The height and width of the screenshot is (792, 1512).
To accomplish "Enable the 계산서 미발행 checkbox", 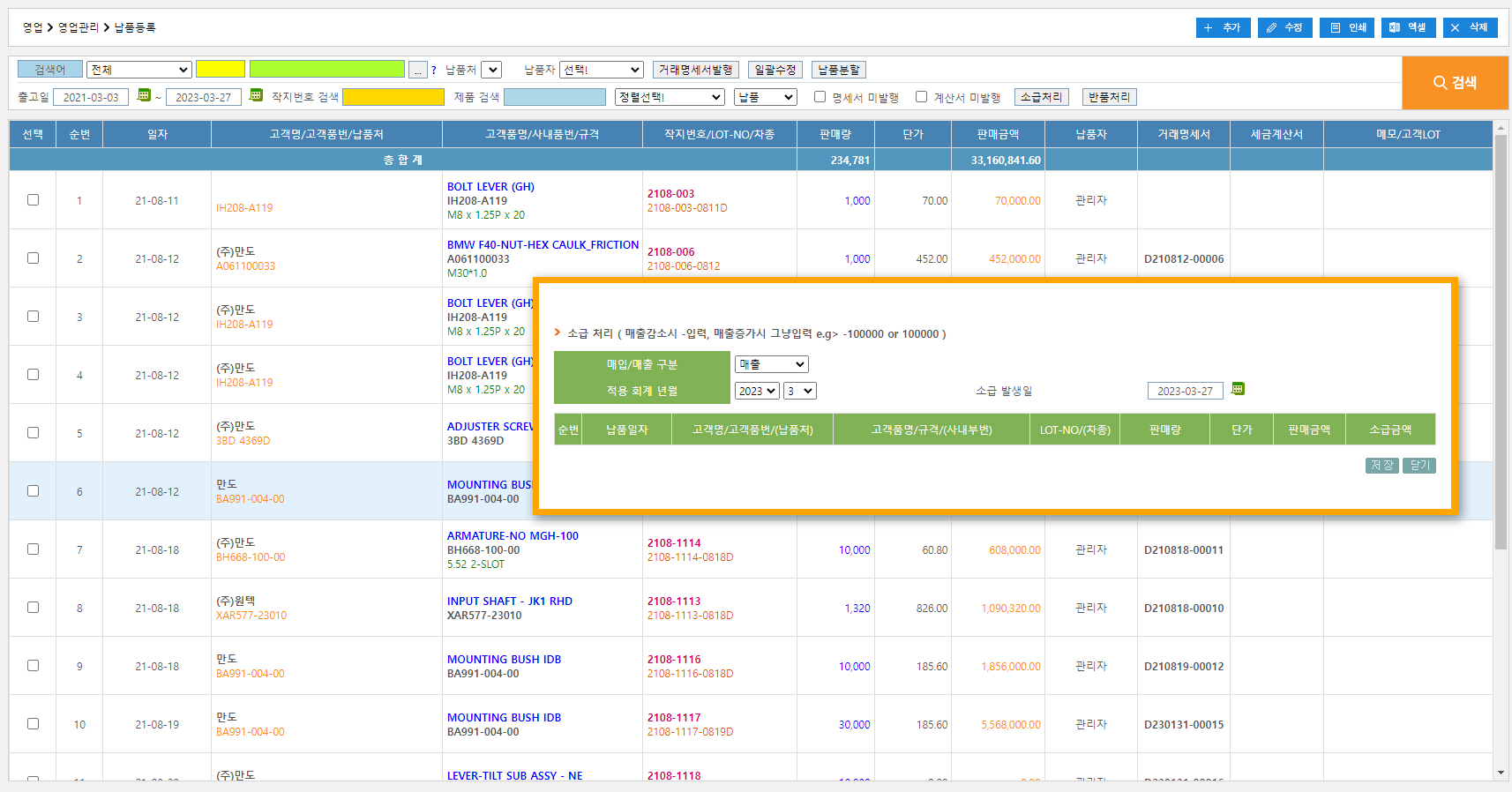I will pos(921,97).
